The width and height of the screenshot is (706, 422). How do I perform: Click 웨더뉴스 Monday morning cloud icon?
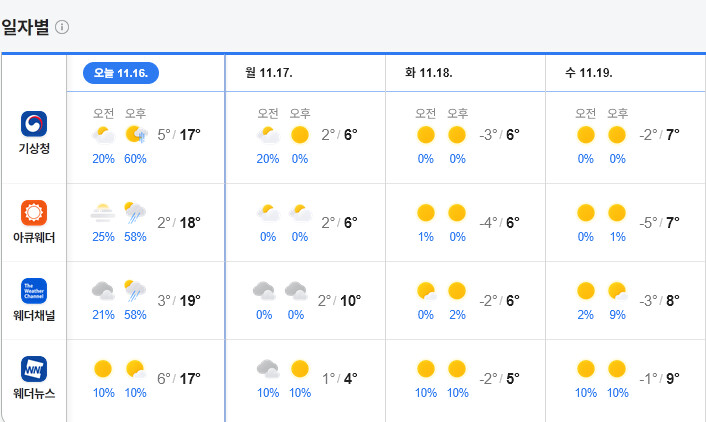pos(267,369)
